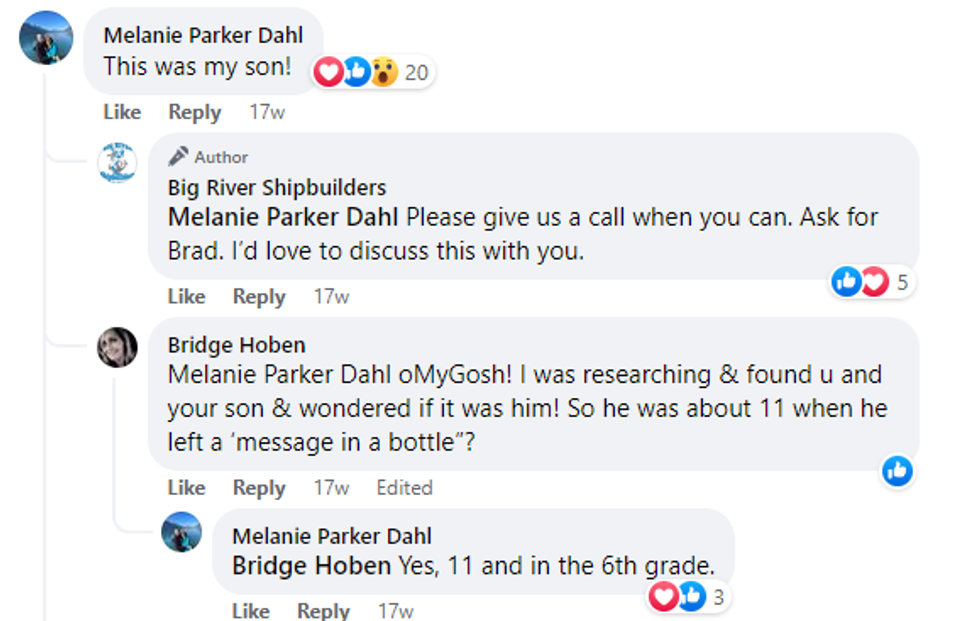View reactions on Big River Shipbuilders reply
This screenshot has width=980, height=621.
(x=872, y=283)
